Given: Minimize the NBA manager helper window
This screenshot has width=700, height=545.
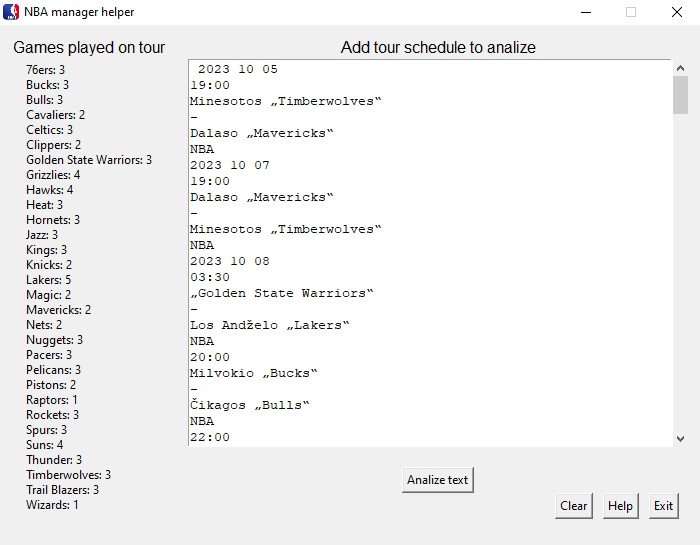Looking at the screenshot, I should tap(586, 12).
